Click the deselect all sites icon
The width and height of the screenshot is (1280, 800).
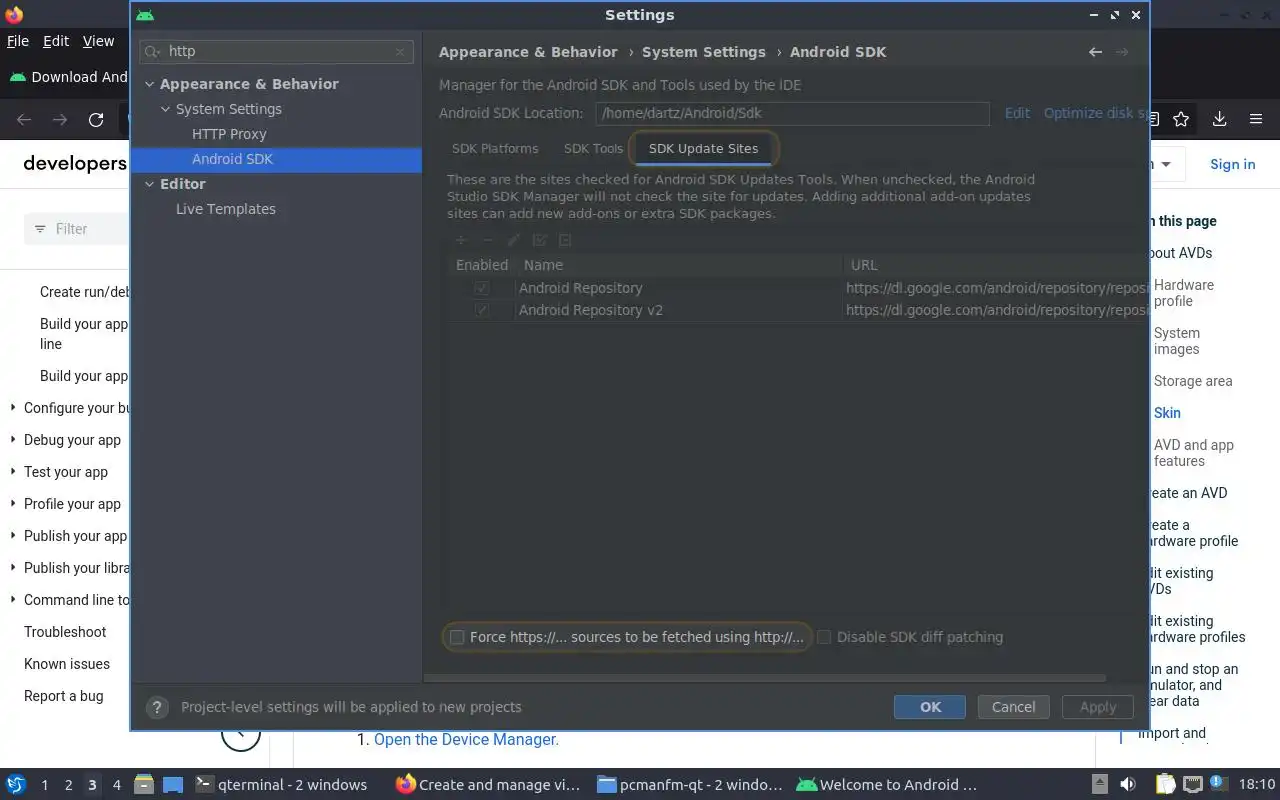pyautogui.click(x=565, y=240)
